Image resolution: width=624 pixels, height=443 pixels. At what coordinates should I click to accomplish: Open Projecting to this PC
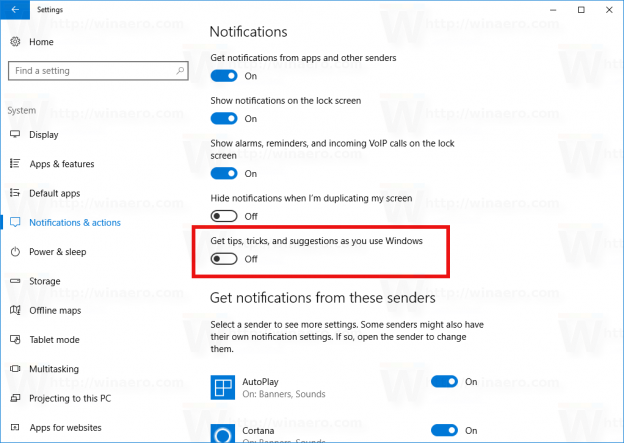(70, 398)
